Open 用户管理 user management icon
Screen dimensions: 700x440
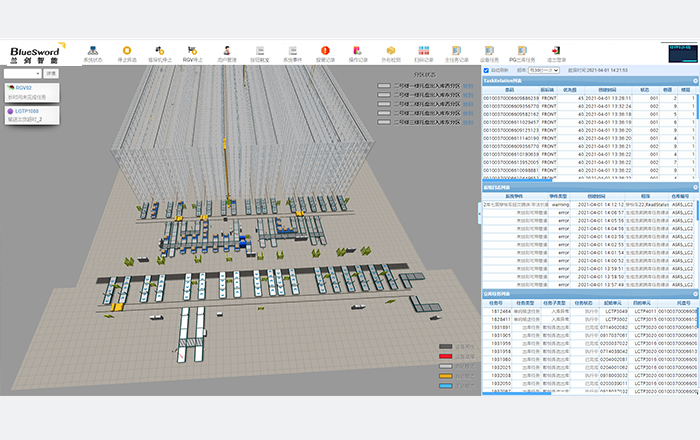point(226,52)
